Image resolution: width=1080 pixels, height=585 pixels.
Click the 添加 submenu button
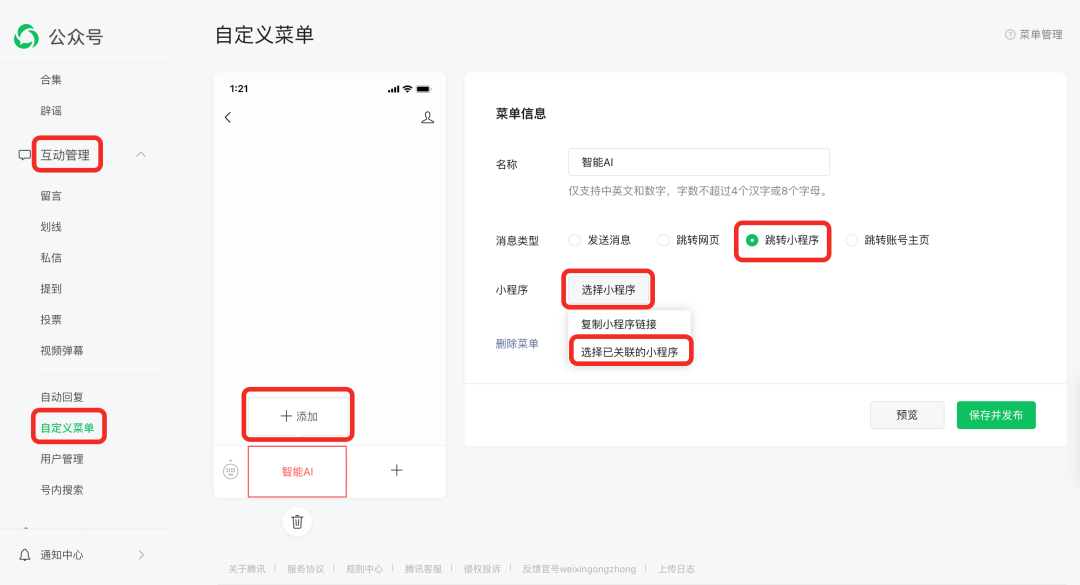tap(298, 416)
